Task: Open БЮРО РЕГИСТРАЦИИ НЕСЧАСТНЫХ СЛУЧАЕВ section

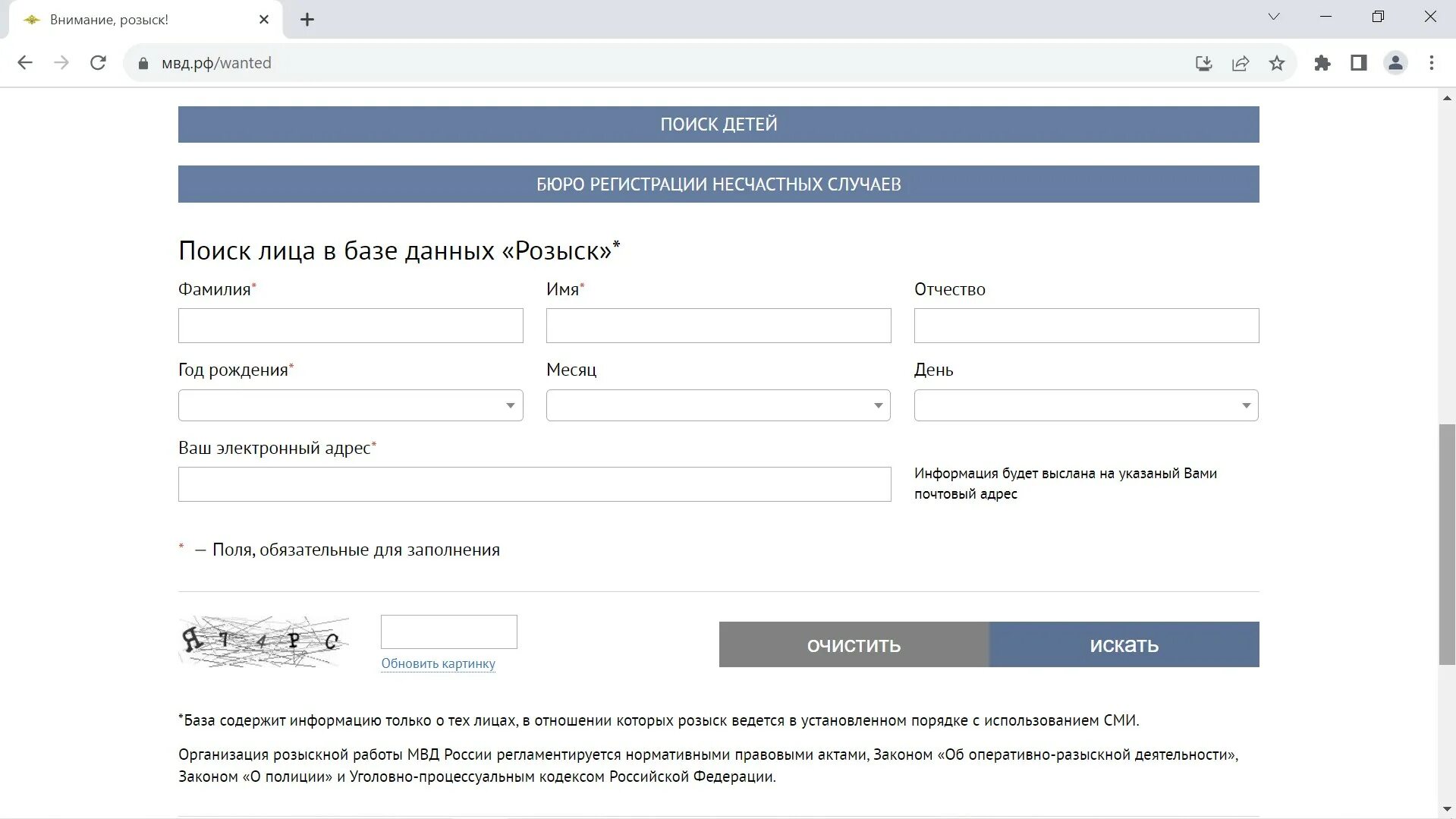Action: click(719, 184)
